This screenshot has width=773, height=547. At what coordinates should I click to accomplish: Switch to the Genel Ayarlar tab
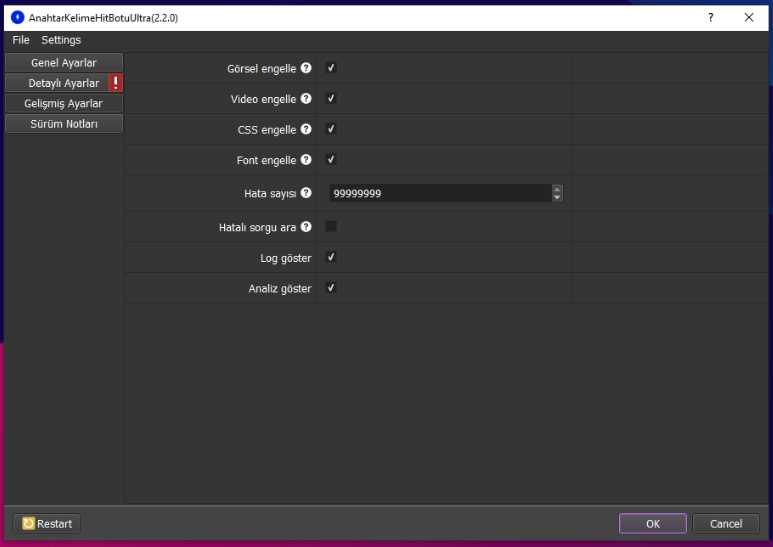63,63
